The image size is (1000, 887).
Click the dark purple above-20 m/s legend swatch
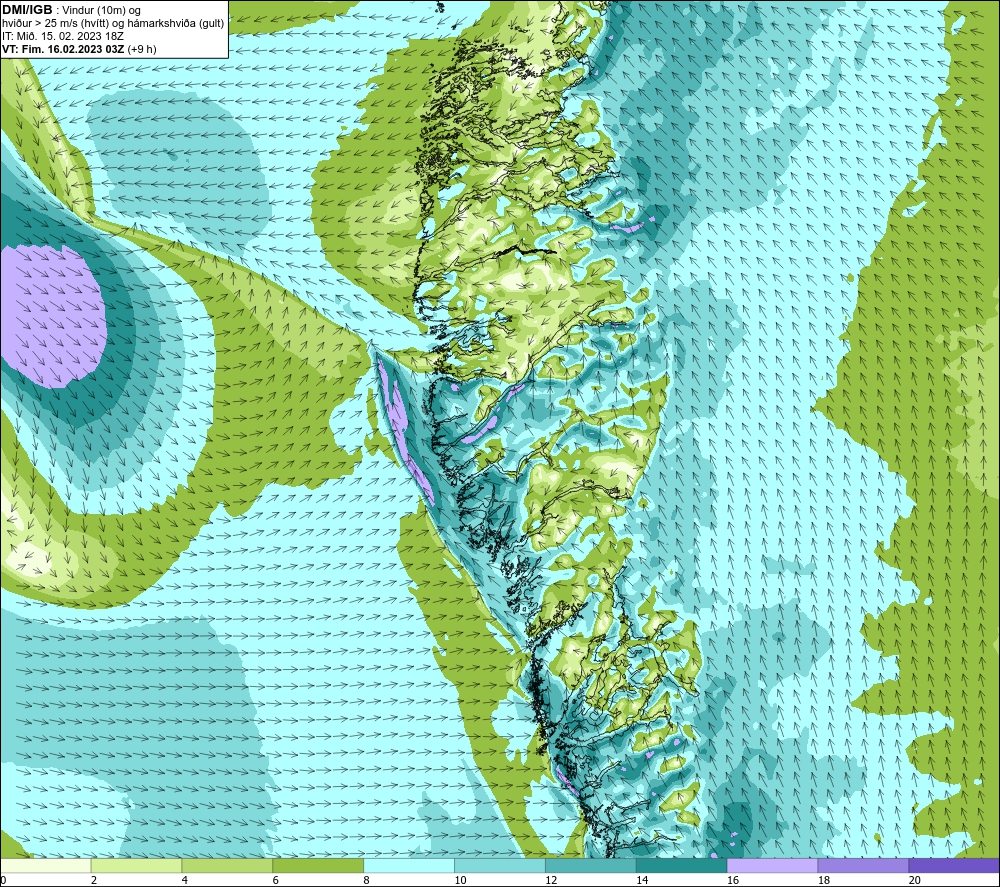tap(954, 865)
